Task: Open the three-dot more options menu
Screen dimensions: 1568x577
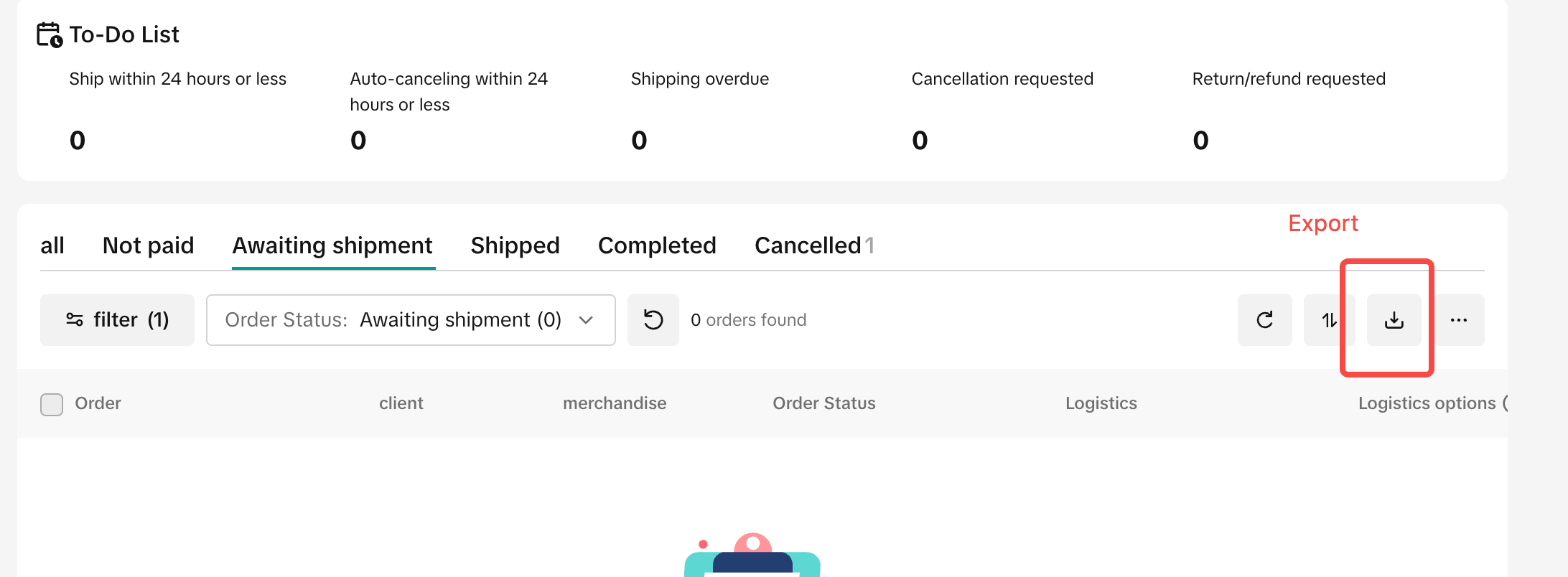Action: coord(1458,320)
